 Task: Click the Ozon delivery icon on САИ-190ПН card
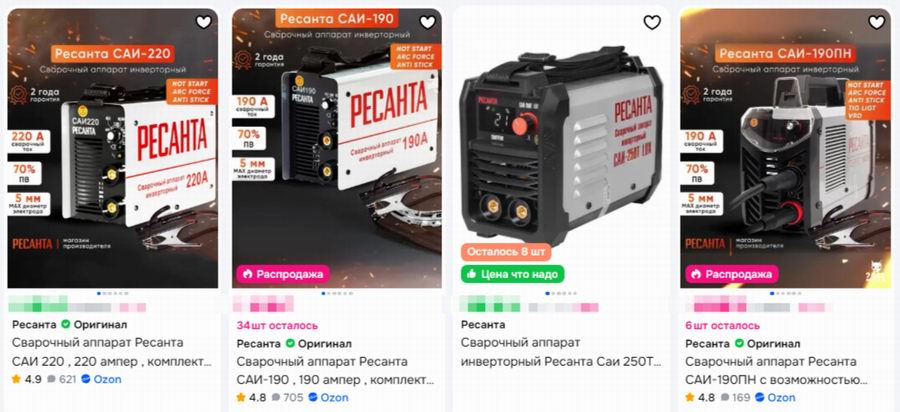760,397
